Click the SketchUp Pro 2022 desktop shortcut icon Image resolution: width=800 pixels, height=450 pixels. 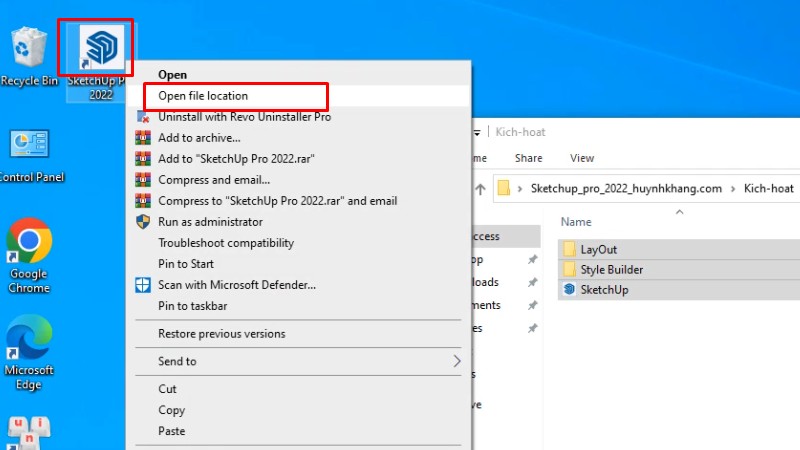100,47
